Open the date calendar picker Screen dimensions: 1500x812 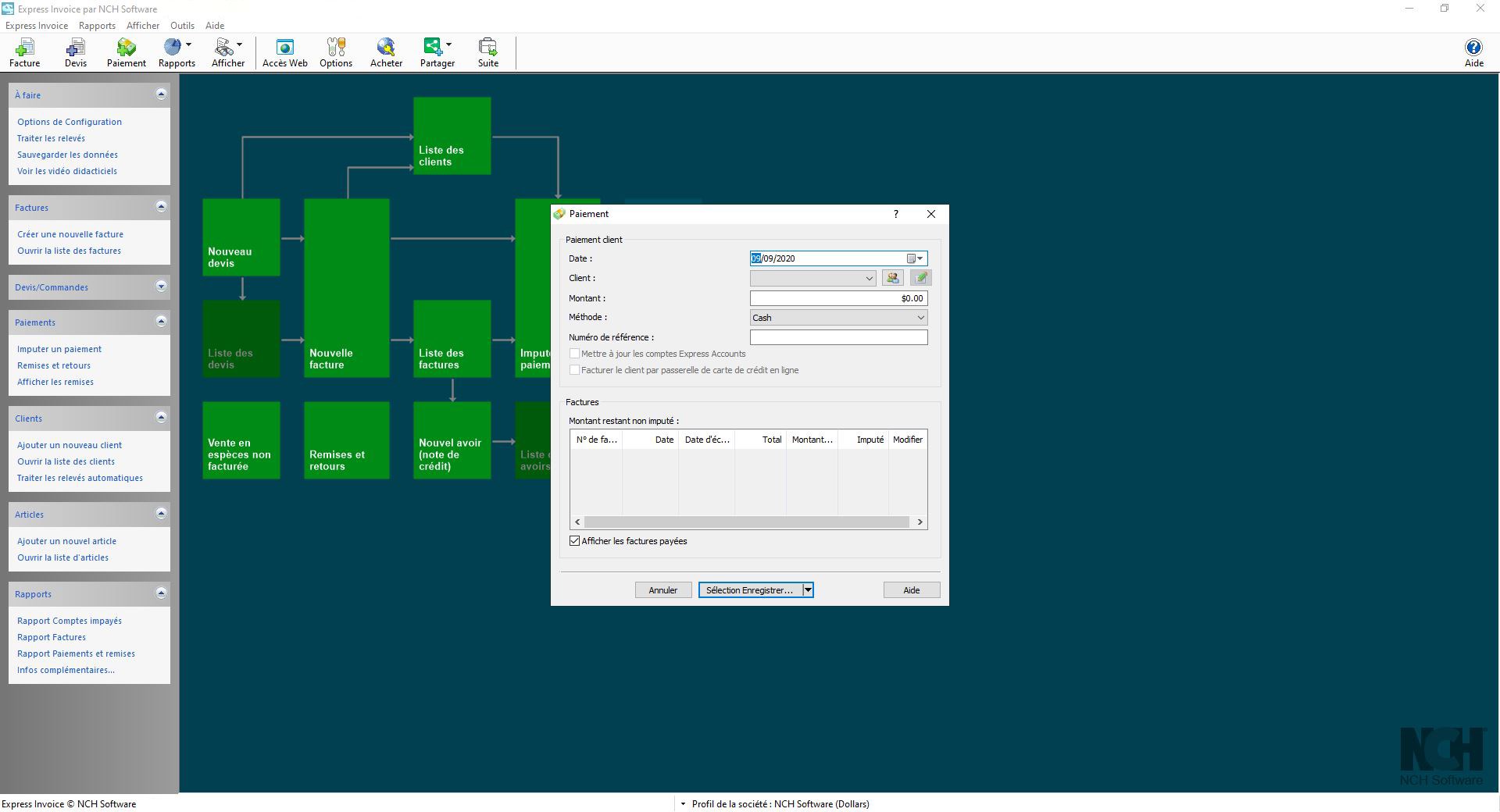click(915, 258)
